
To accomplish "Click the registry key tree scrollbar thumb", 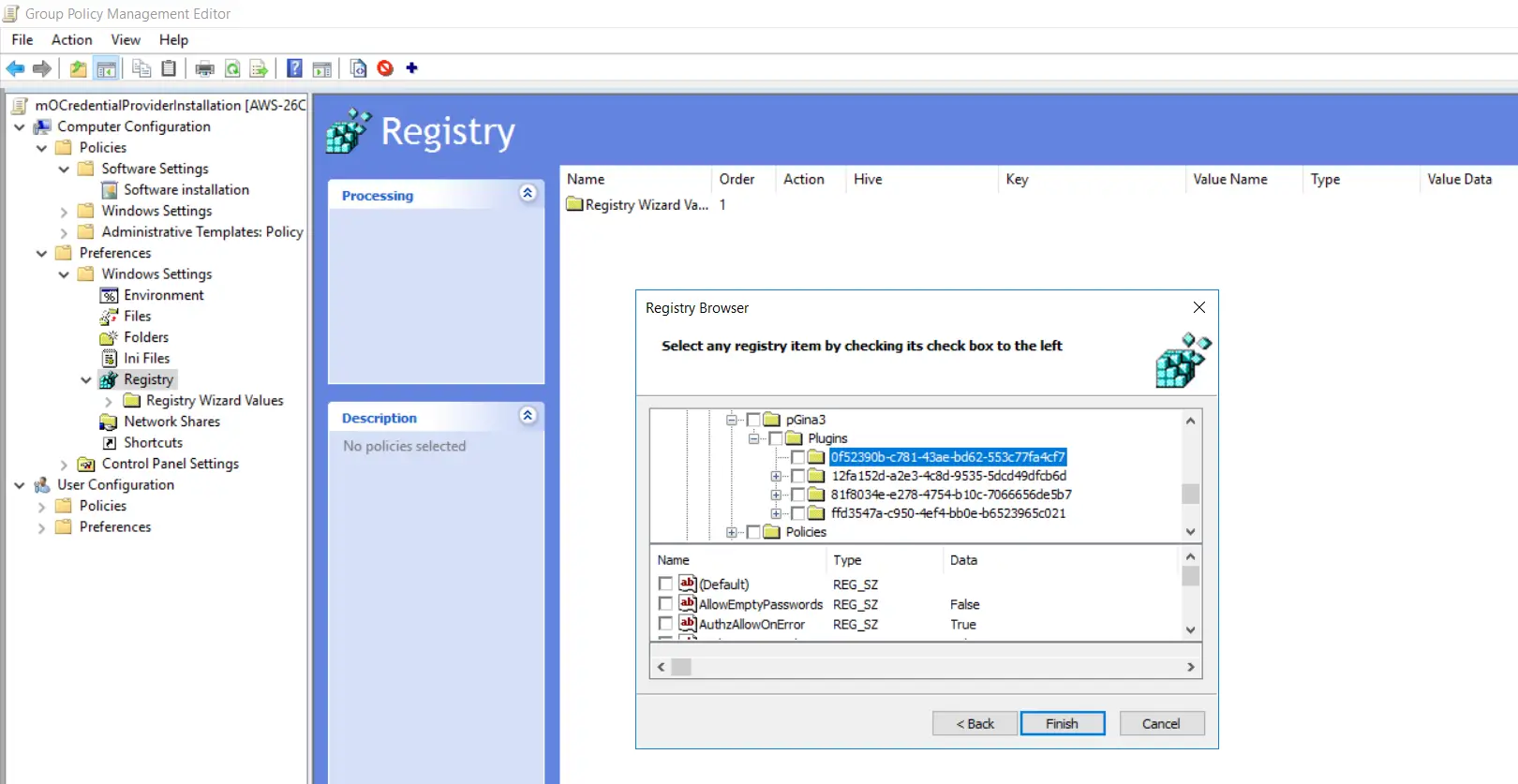I will (x=1190, y=493).
